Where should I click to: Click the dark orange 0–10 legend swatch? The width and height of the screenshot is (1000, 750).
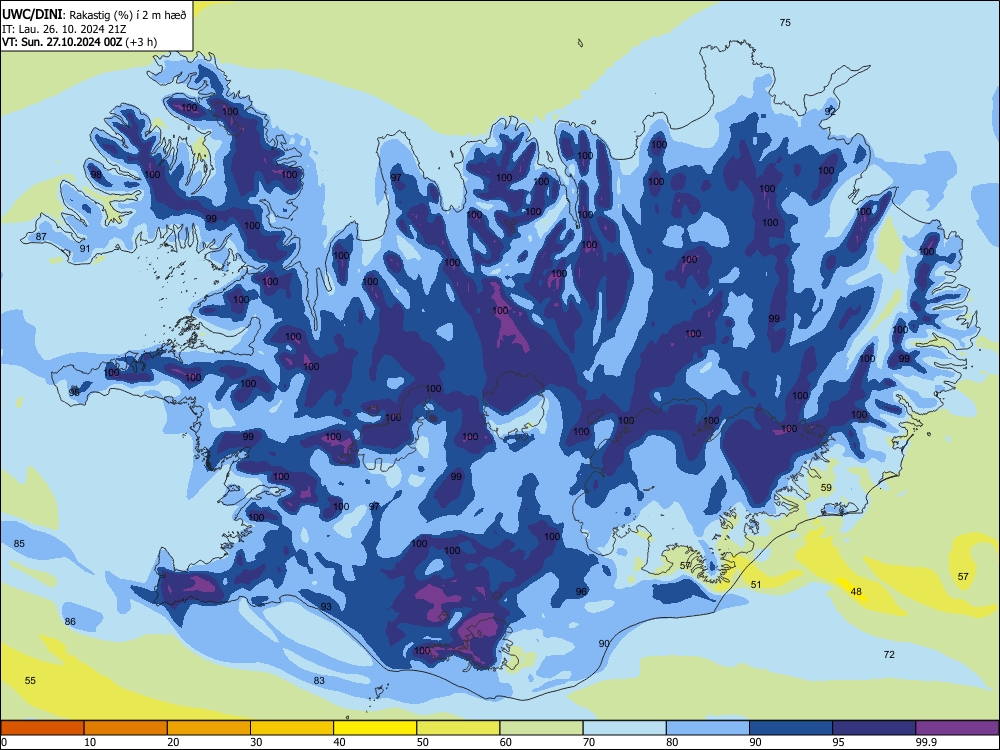(42, 728)
